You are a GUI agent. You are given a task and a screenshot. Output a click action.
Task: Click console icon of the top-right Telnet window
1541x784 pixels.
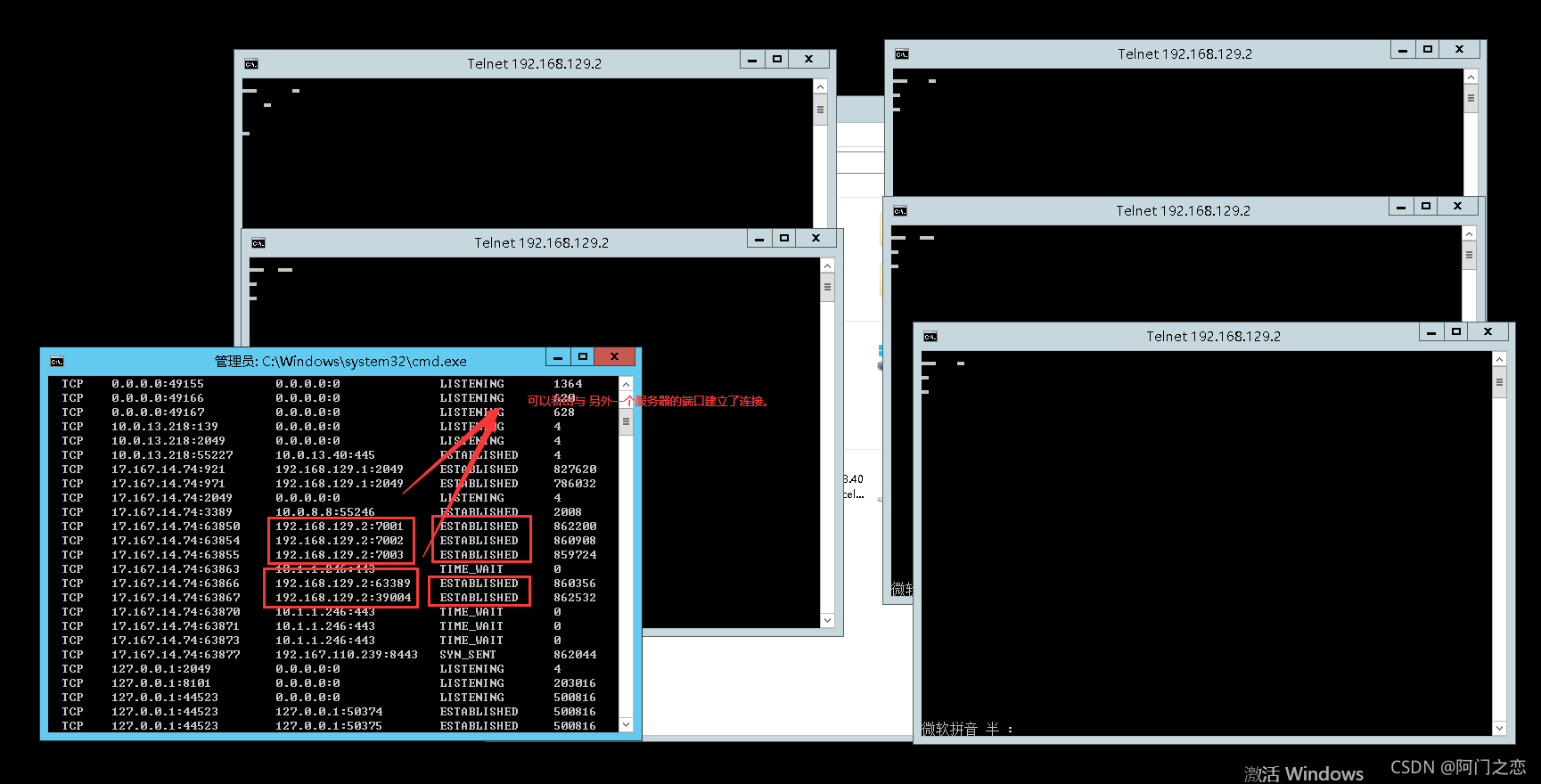(x=902, y=54)
